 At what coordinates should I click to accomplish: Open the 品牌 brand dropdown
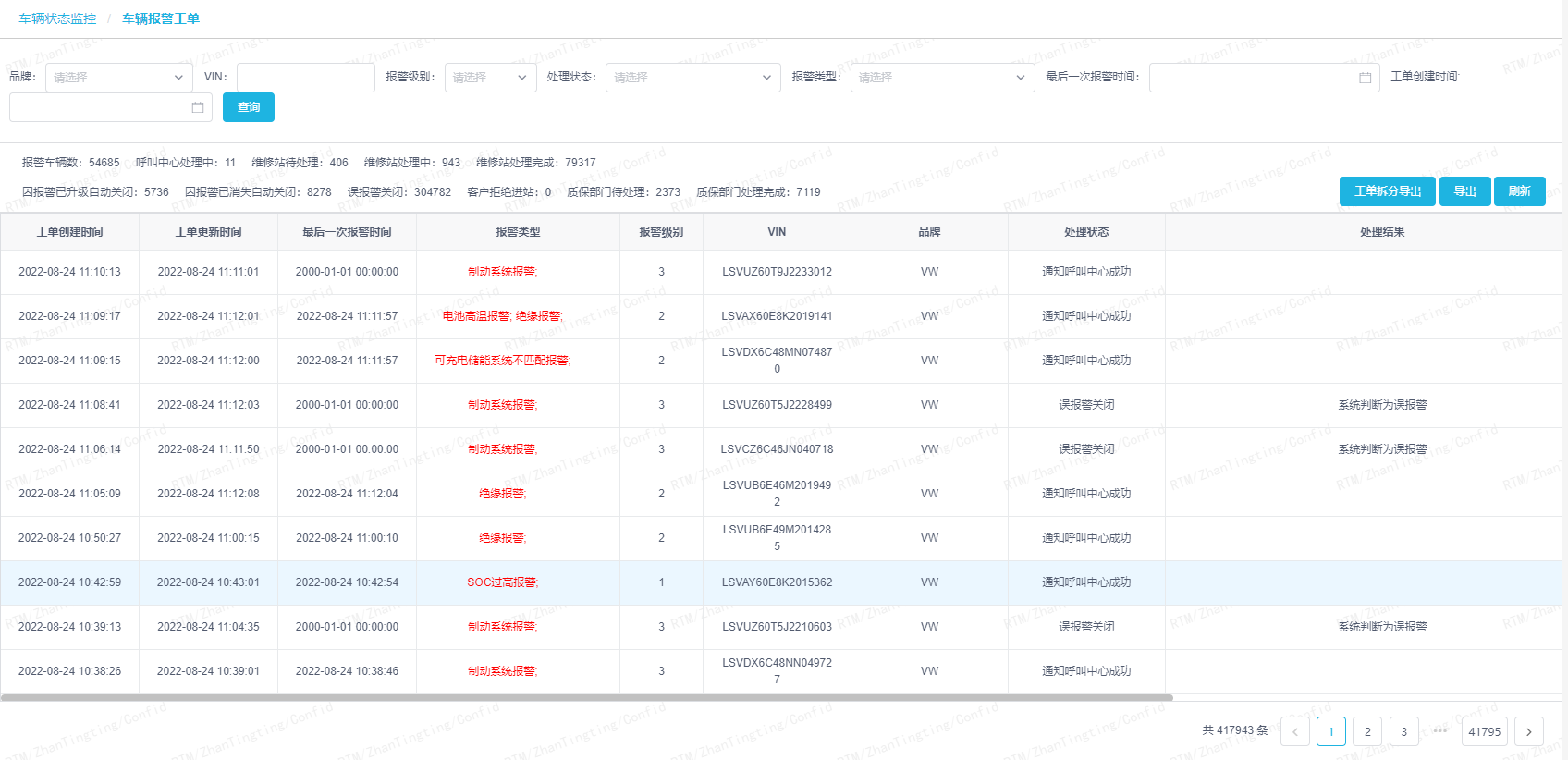[x=118, y=78]
